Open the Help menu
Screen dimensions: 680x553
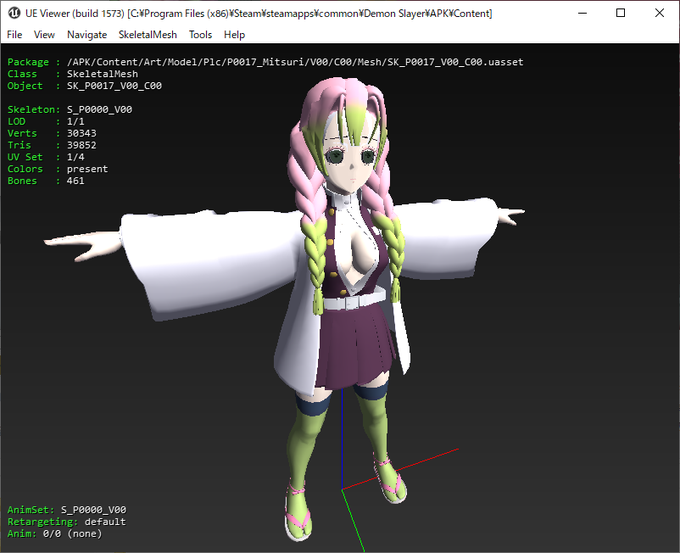234,35
